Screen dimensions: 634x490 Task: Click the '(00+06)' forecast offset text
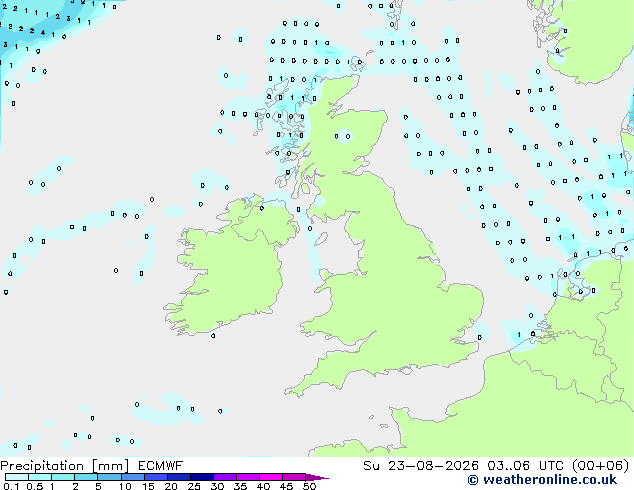click(x=600, y=466)
